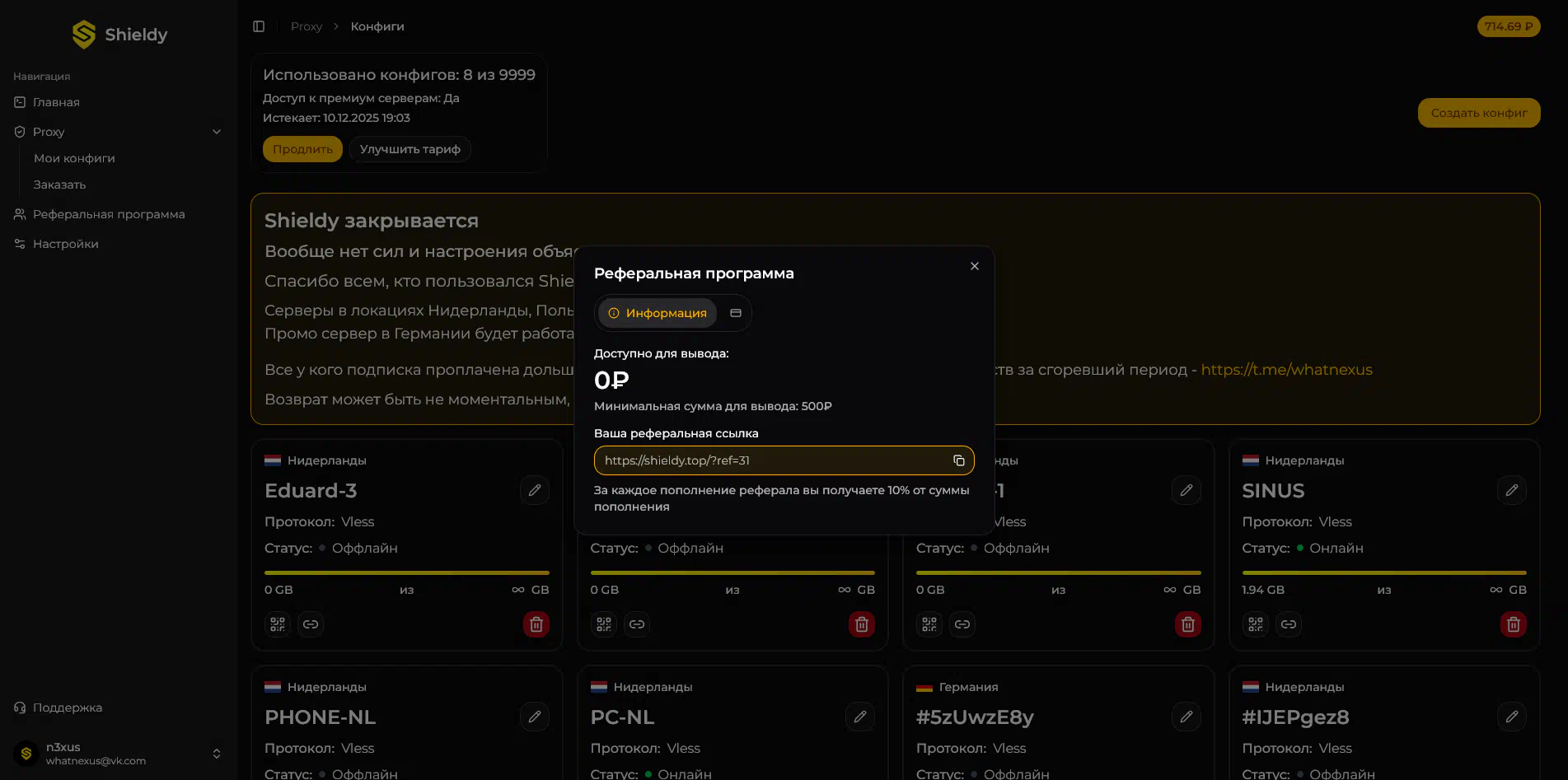Open Реферальная программа in sidebar
Image resolution: width=1568 pixels, height=780 pixels.
(109, 214)
